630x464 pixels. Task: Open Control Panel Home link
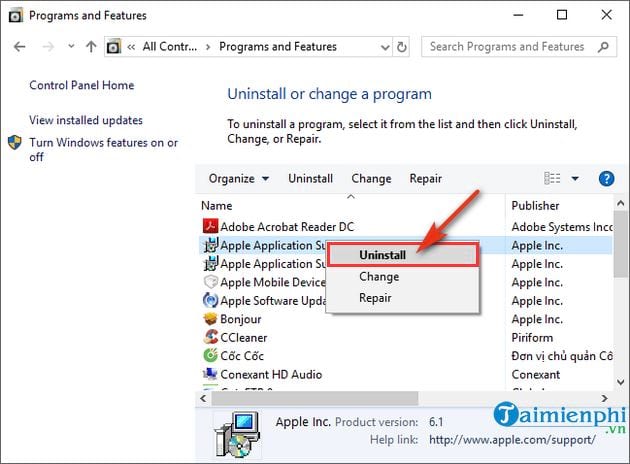point(82,85)
